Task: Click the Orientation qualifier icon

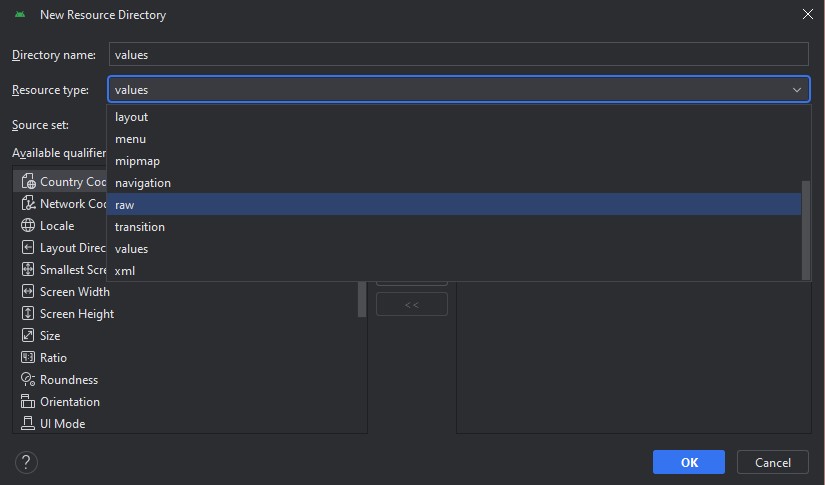Action: (x=28, y=402)
